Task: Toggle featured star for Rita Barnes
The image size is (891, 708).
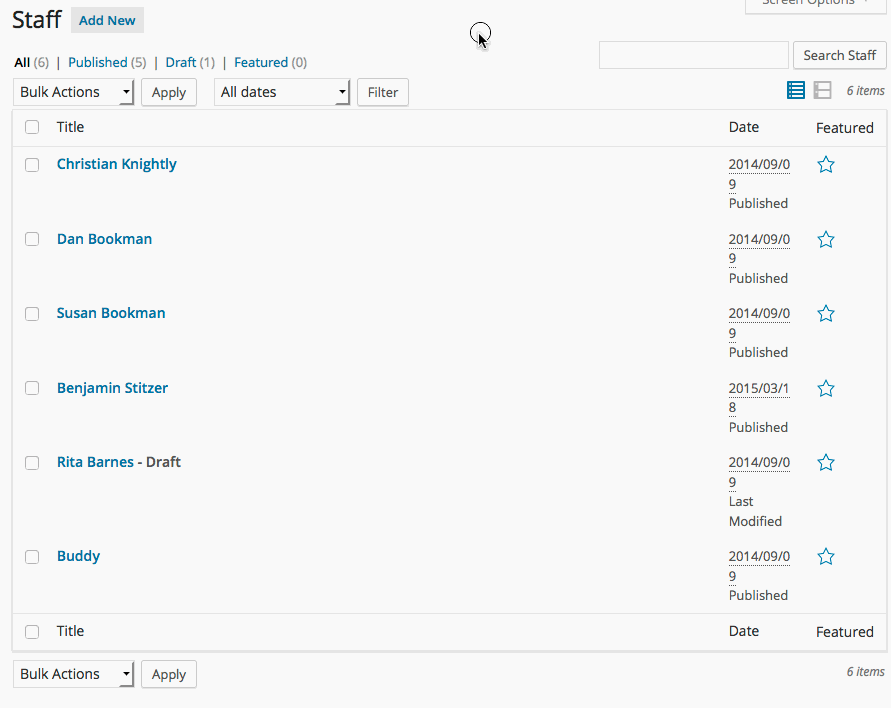Action: tap(826, 463)
